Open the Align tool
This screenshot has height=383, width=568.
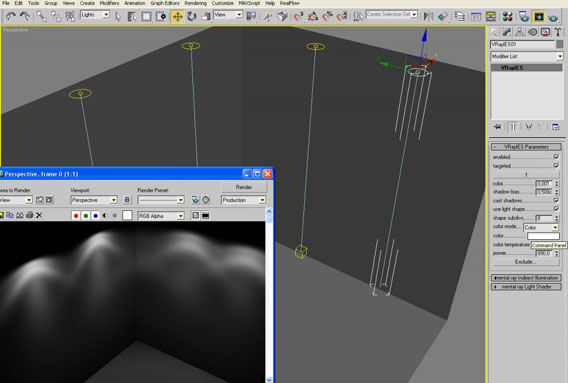tap(443, 16)
